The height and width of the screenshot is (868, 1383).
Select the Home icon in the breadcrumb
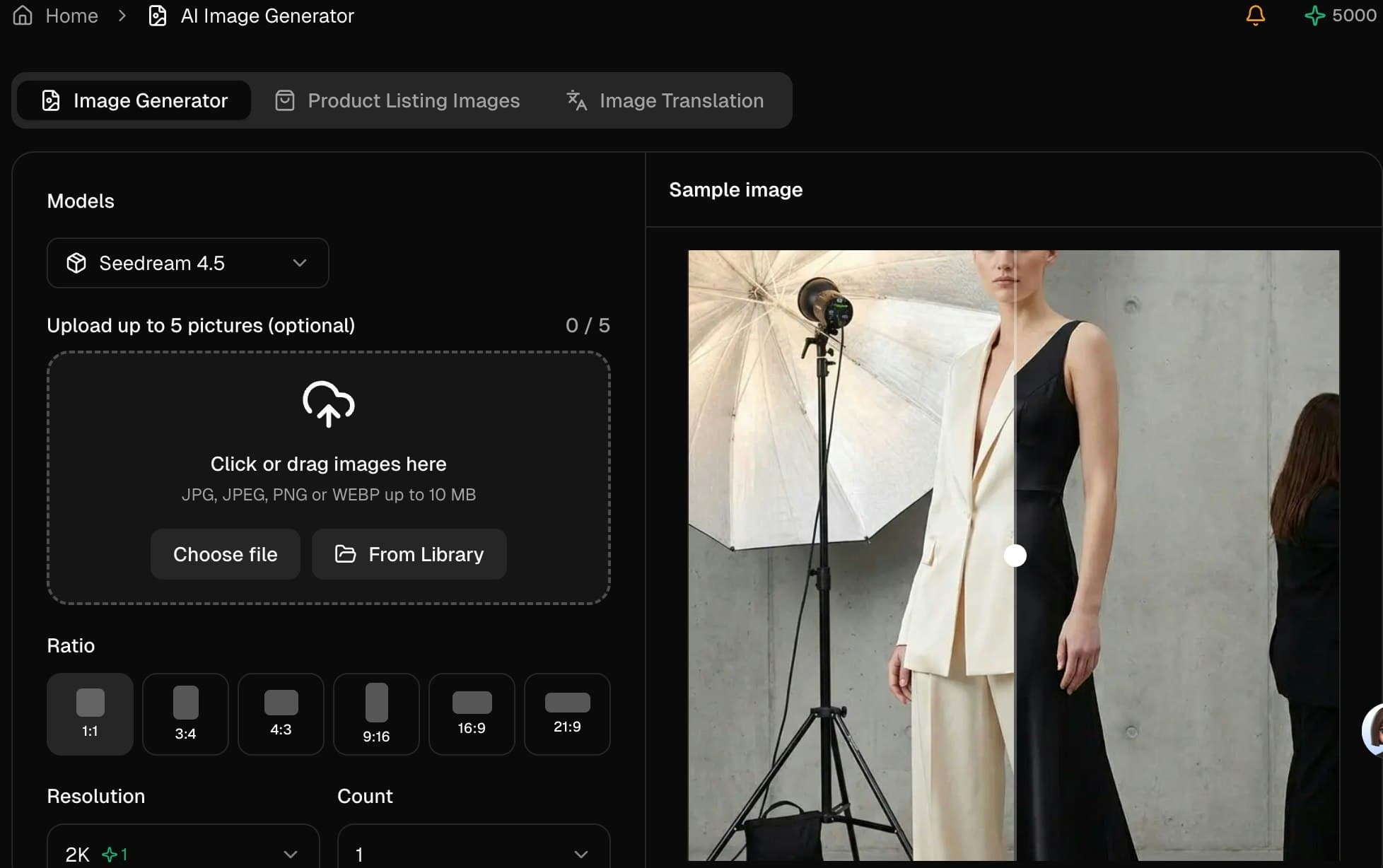(22, 16)
